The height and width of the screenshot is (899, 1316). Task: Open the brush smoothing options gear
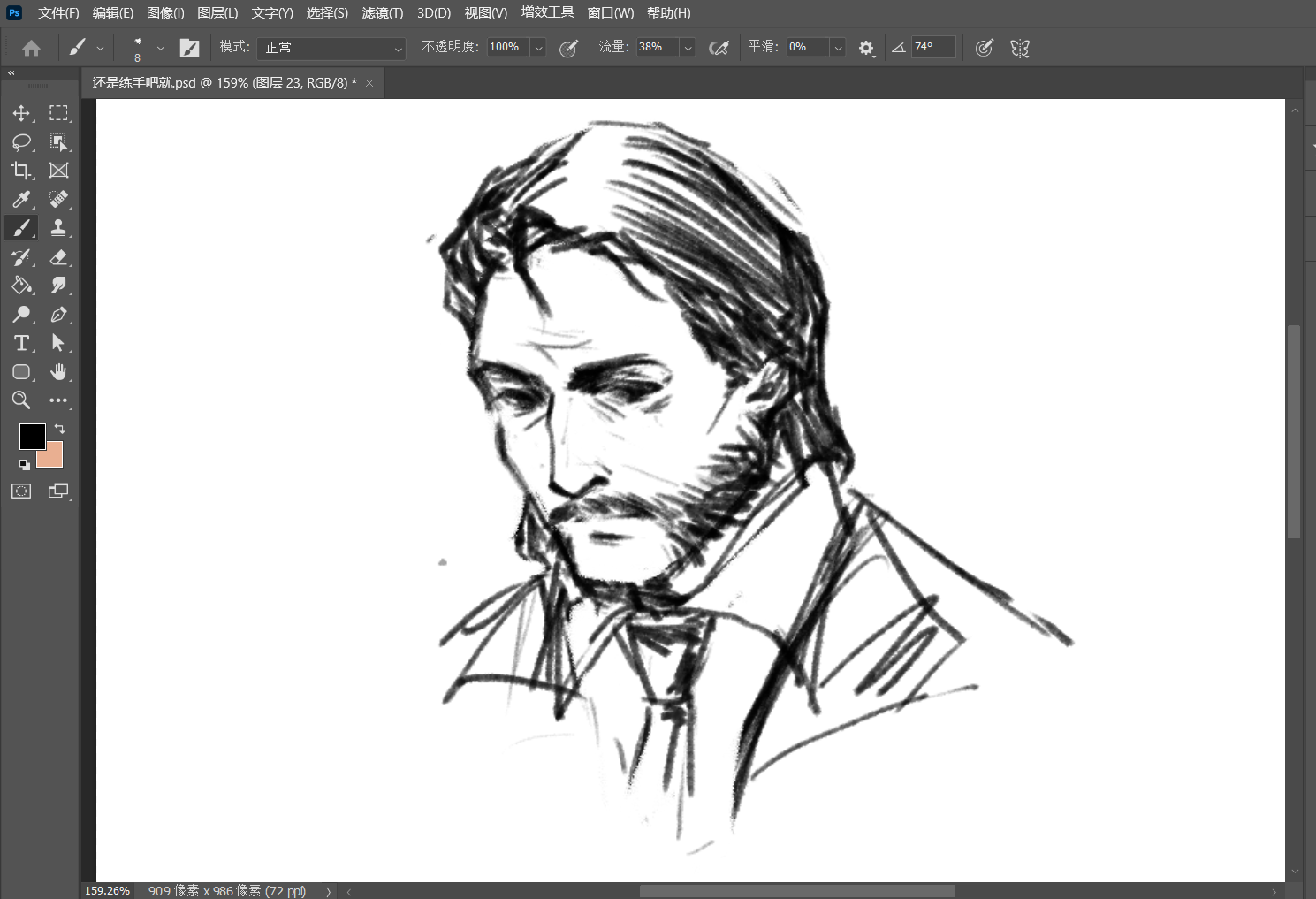pos(866,49)
